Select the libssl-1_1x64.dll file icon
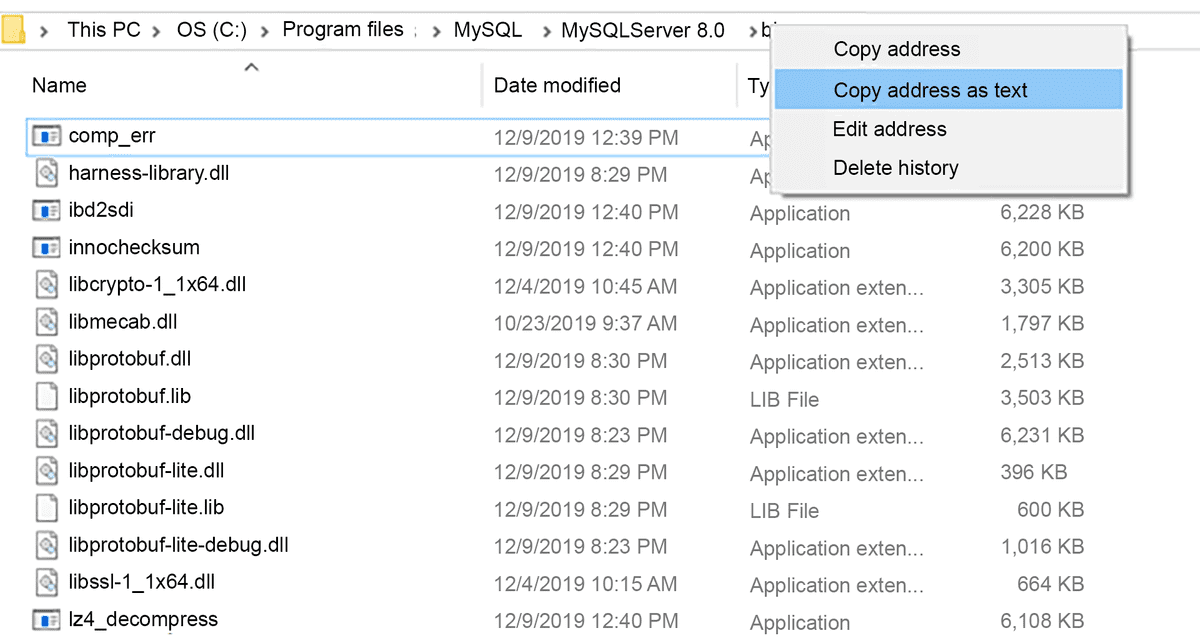 click(47, 582)
